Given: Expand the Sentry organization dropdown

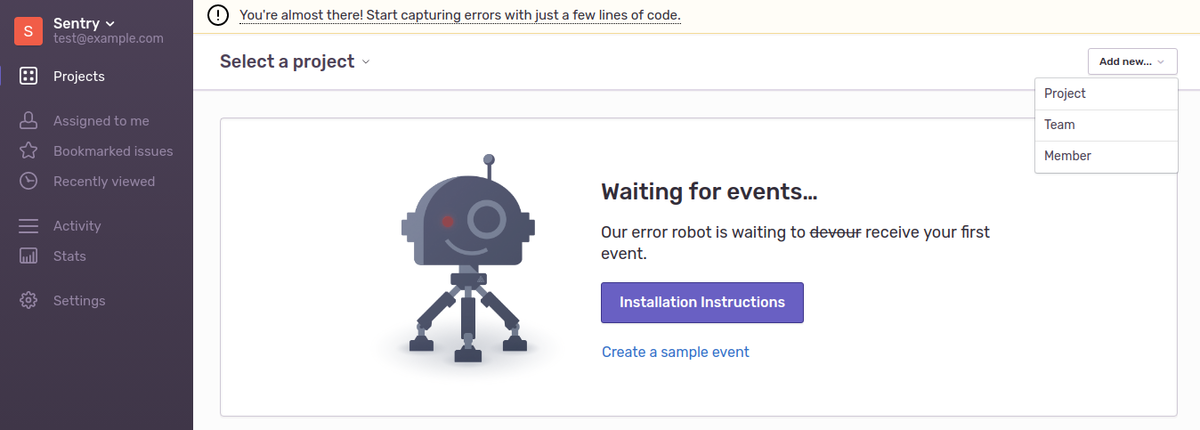Looking at the screenshot, I should (x=84, y=23).
